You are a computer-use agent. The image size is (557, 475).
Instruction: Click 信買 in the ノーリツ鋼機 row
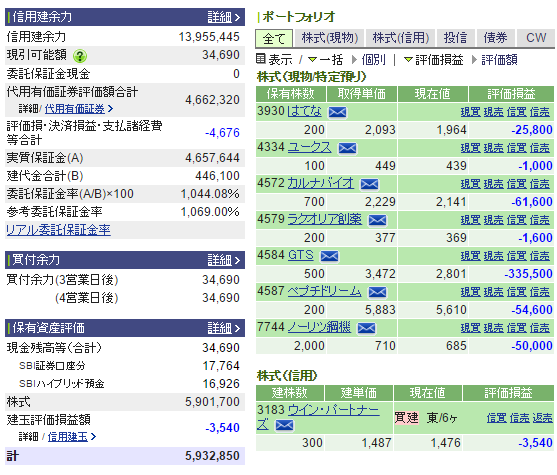[517, 328]
